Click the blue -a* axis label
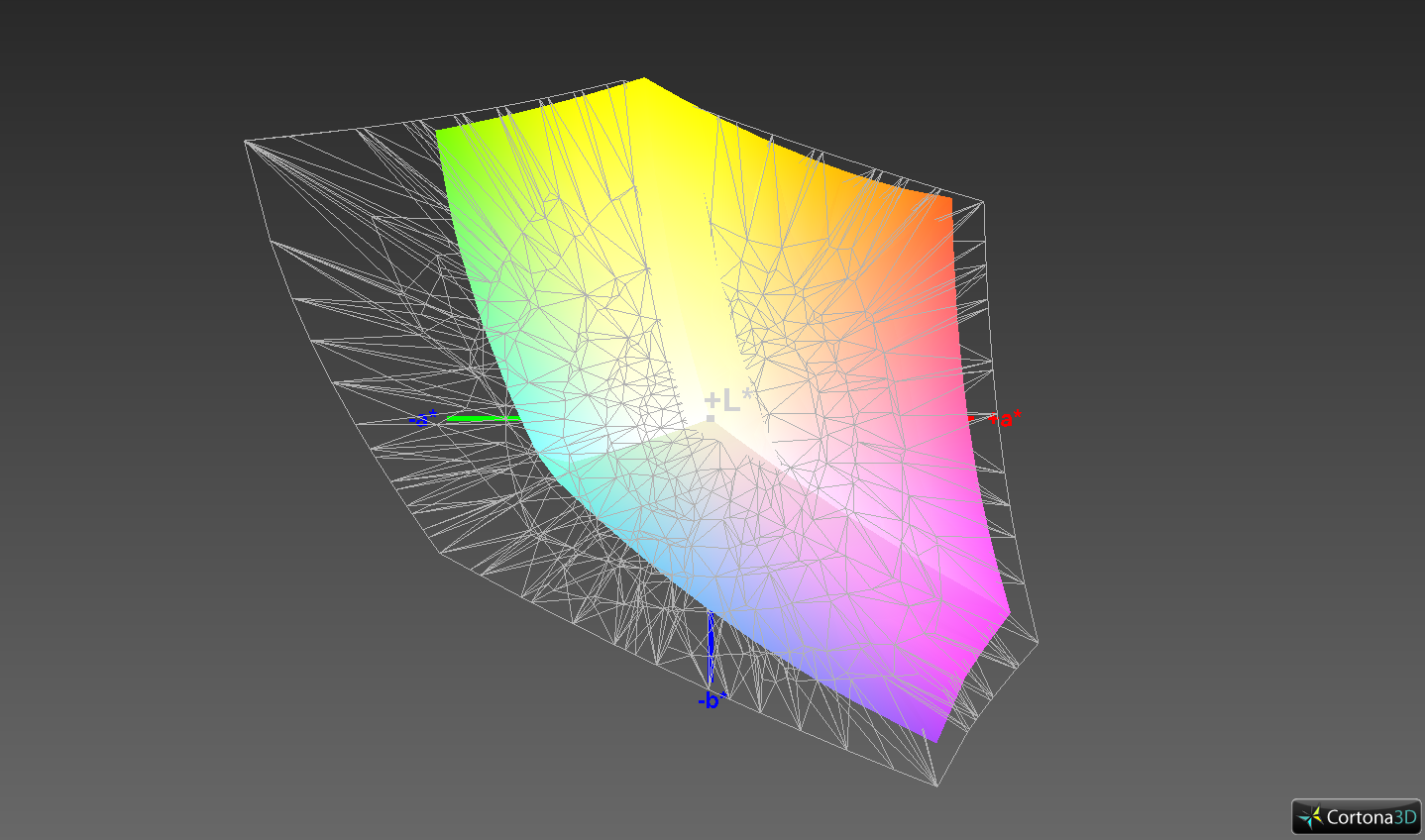 [423, 418]
